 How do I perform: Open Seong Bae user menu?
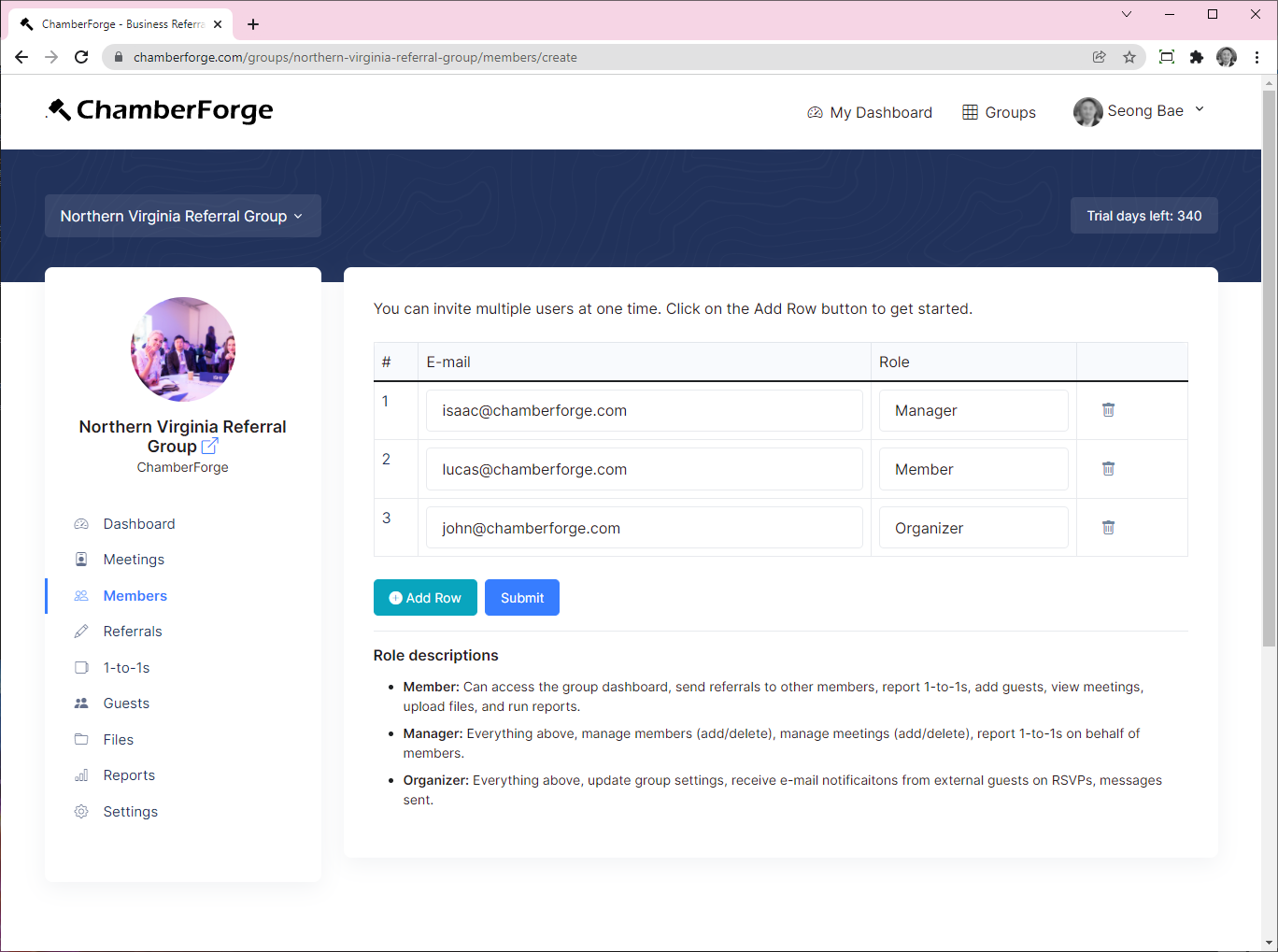pos(1138,111)
